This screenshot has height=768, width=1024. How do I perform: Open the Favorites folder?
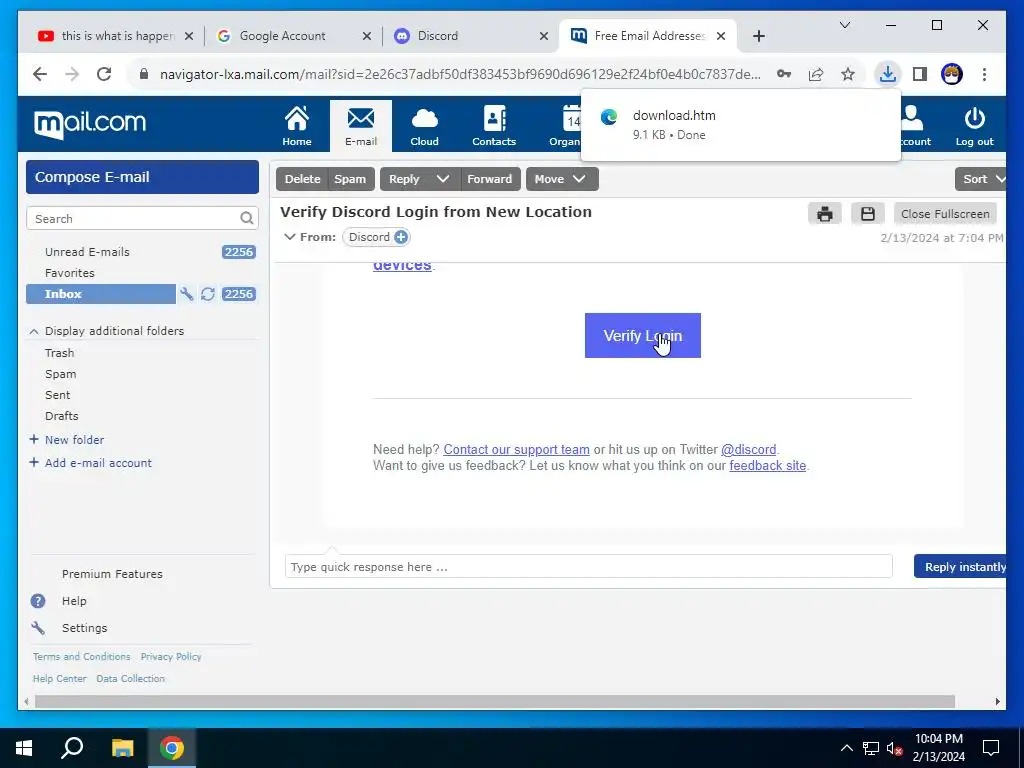(x=70, y=273)
